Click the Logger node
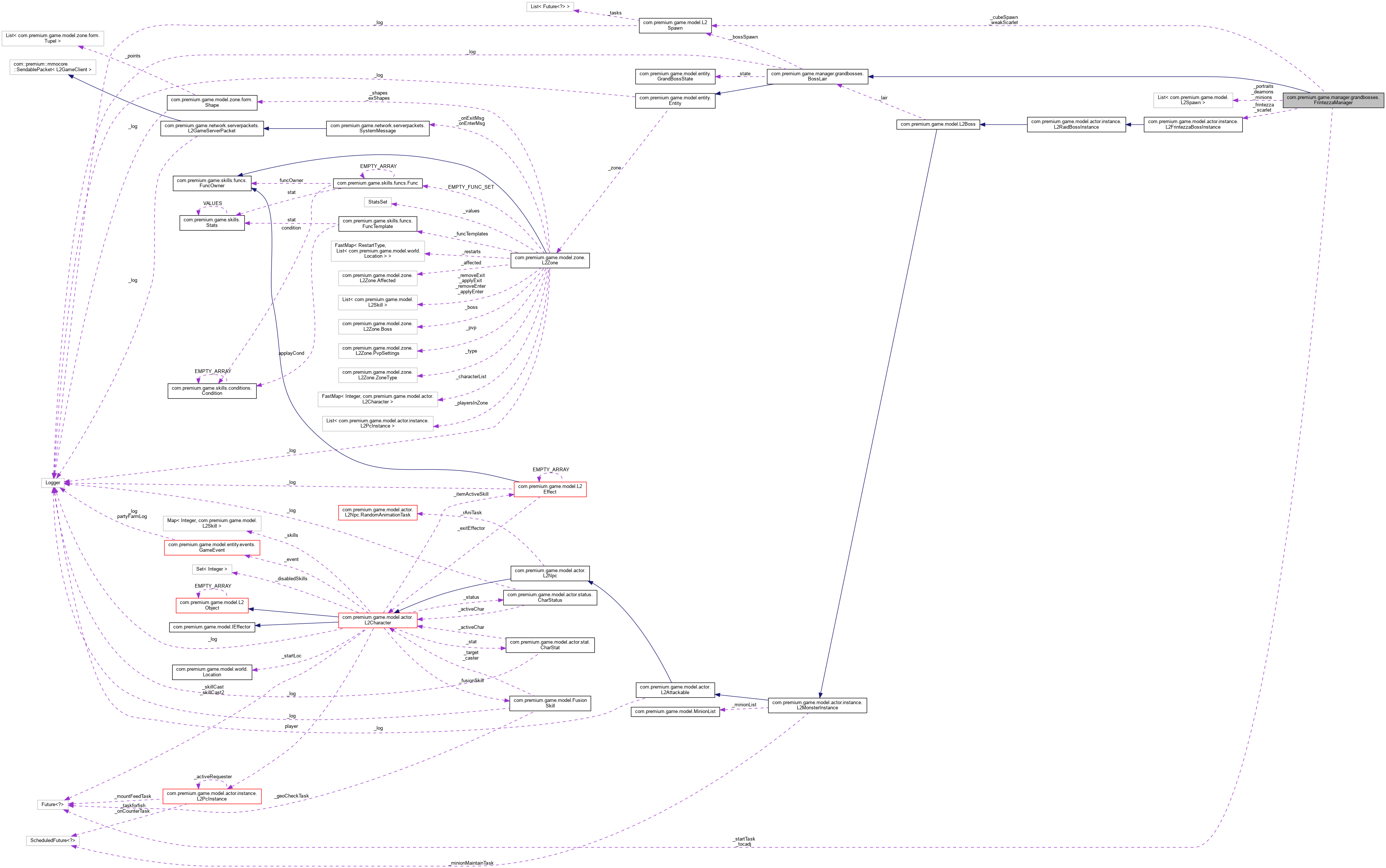 (53, 483)
